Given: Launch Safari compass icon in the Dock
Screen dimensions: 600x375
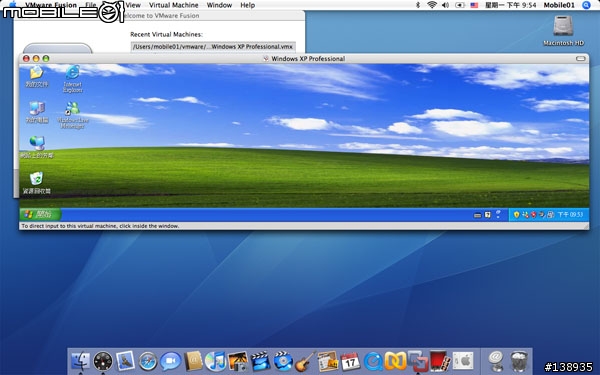Looking at the screenshot, I should click(148, 361).
